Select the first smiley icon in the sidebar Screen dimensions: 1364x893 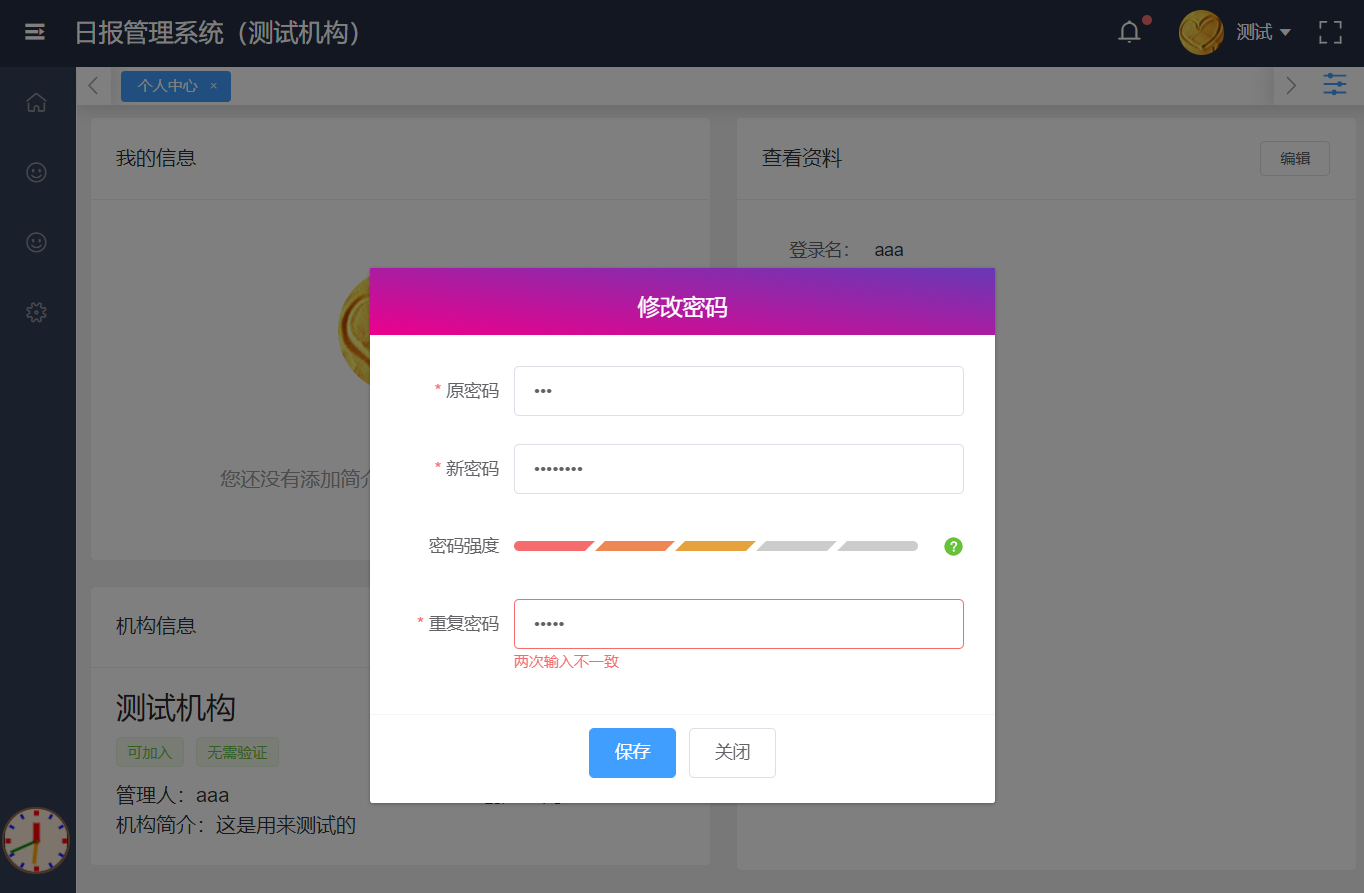click(36, 172)
